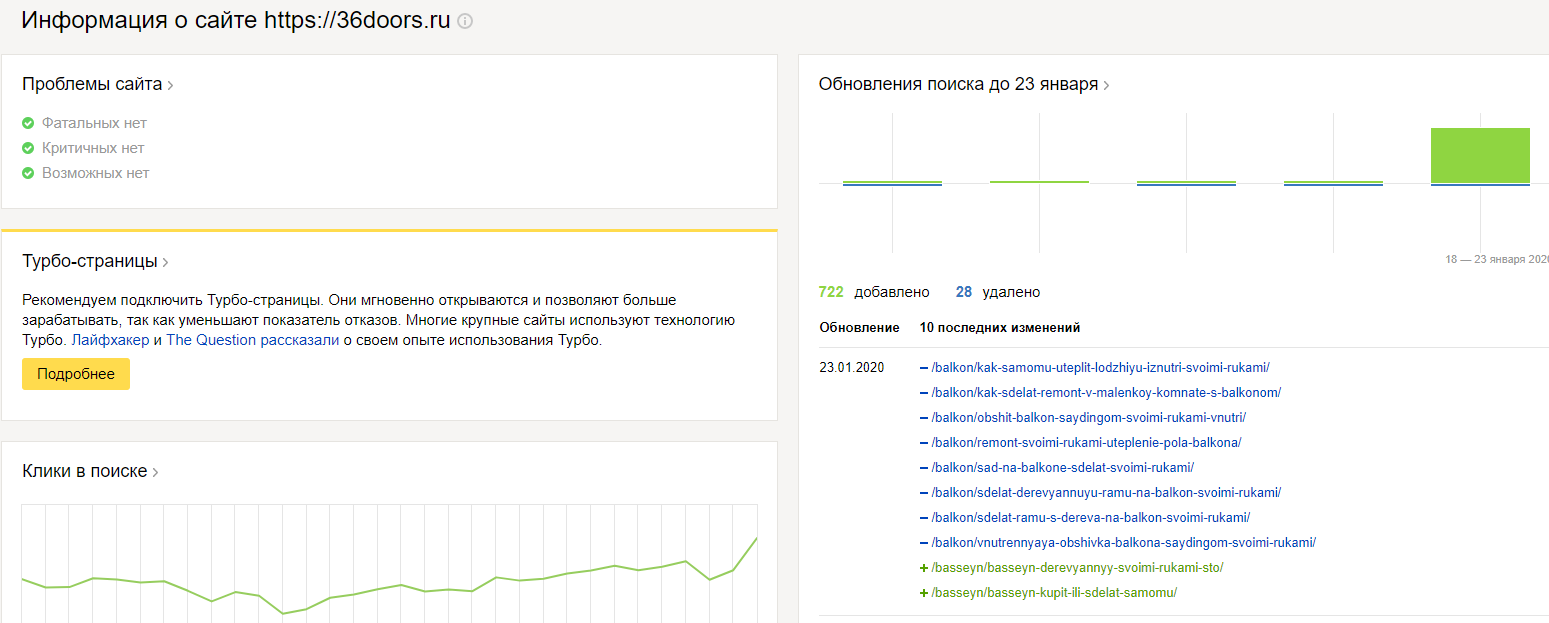Viewport: 1549px width, 623px height.
Task: Open The Question рассказали link
Action: 252,340
